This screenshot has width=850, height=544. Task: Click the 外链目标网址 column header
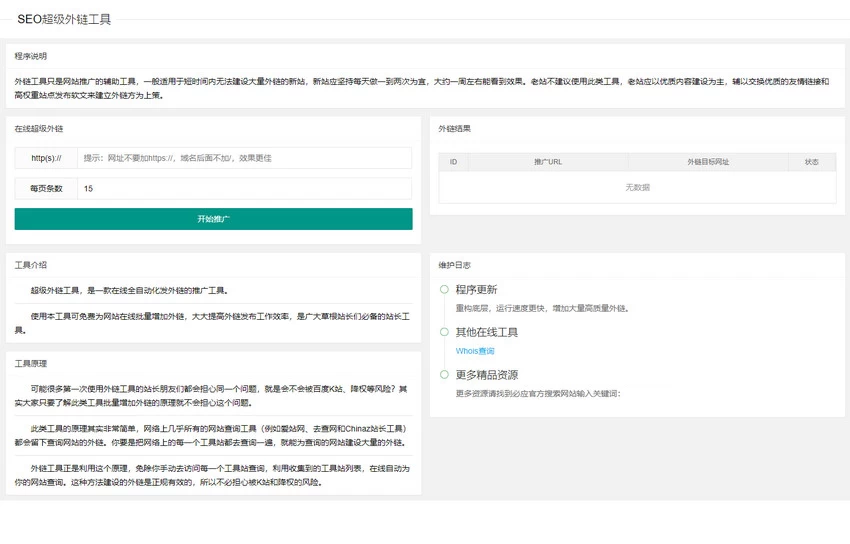pos(708,162)
